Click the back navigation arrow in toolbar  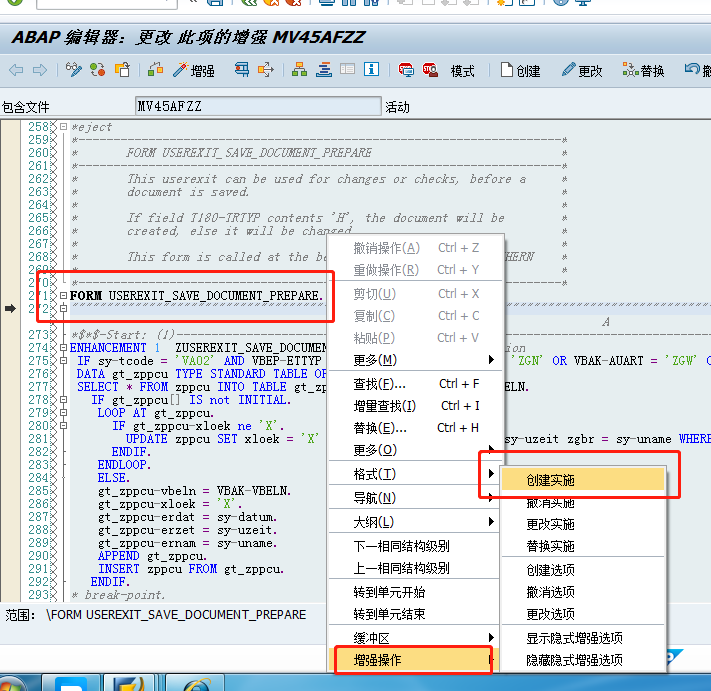[x=15, y=70]
